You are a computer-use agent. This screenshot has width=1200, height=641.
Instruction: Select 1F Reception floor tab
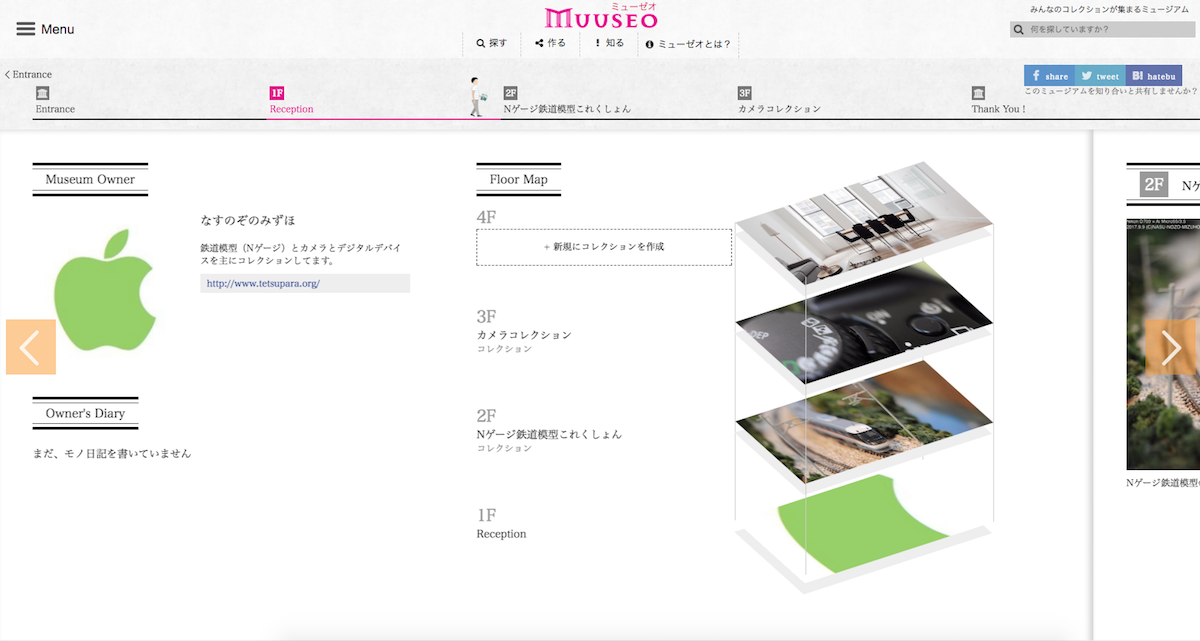point(291,109)
